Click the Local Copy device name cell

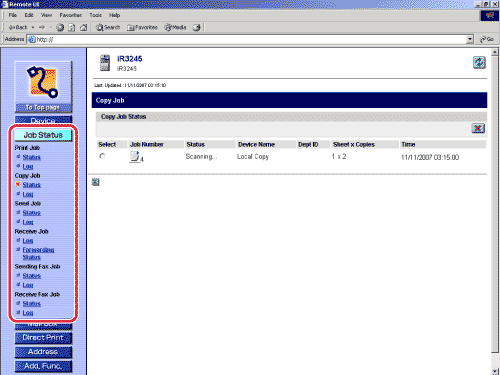(x=253, y=156)
